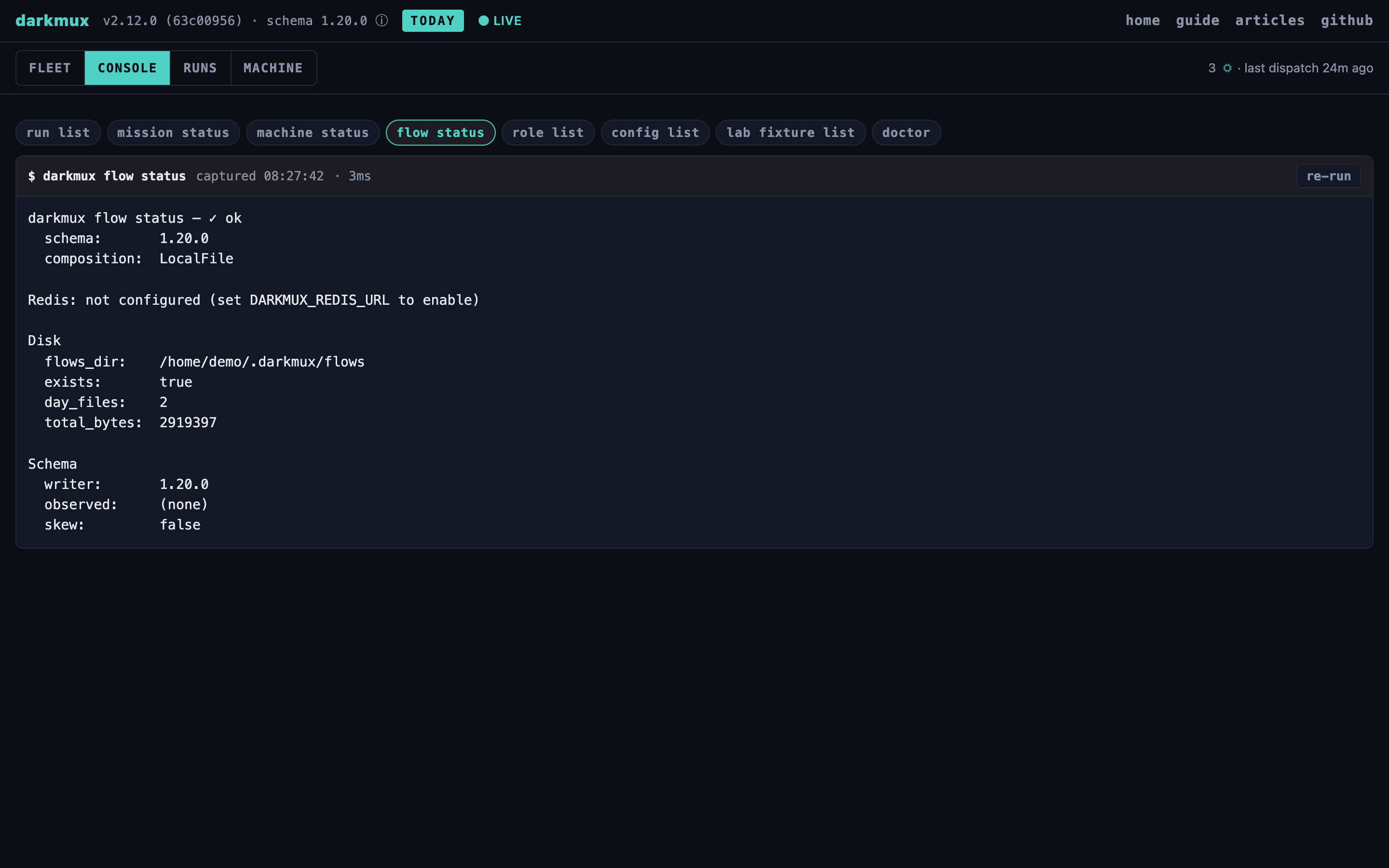Click the '$ darkmux flow status' command text

coord(107,176)
